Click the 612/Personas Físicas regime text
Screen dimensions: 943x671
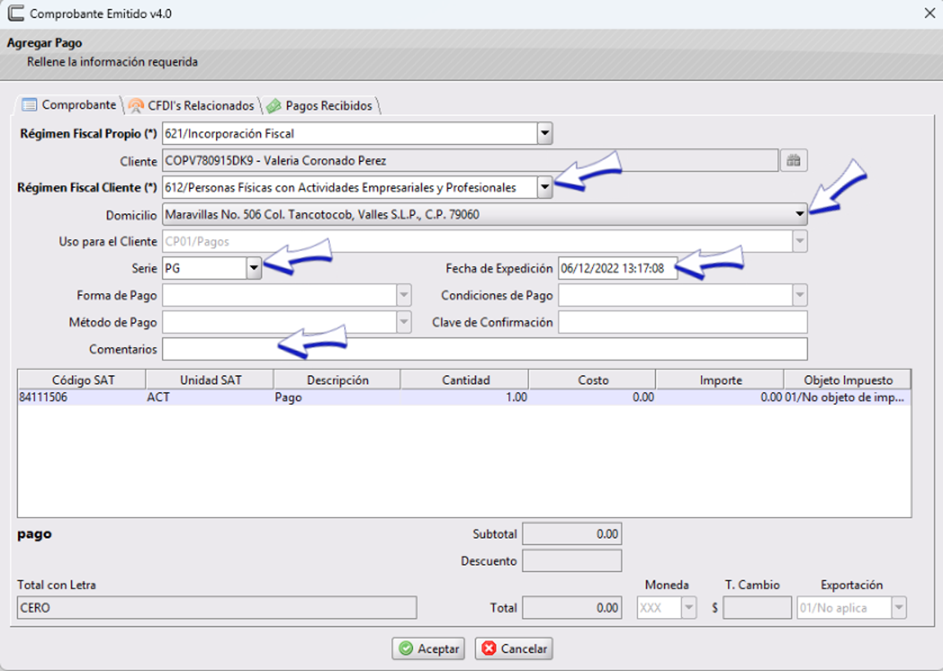[x=340, y=188]
